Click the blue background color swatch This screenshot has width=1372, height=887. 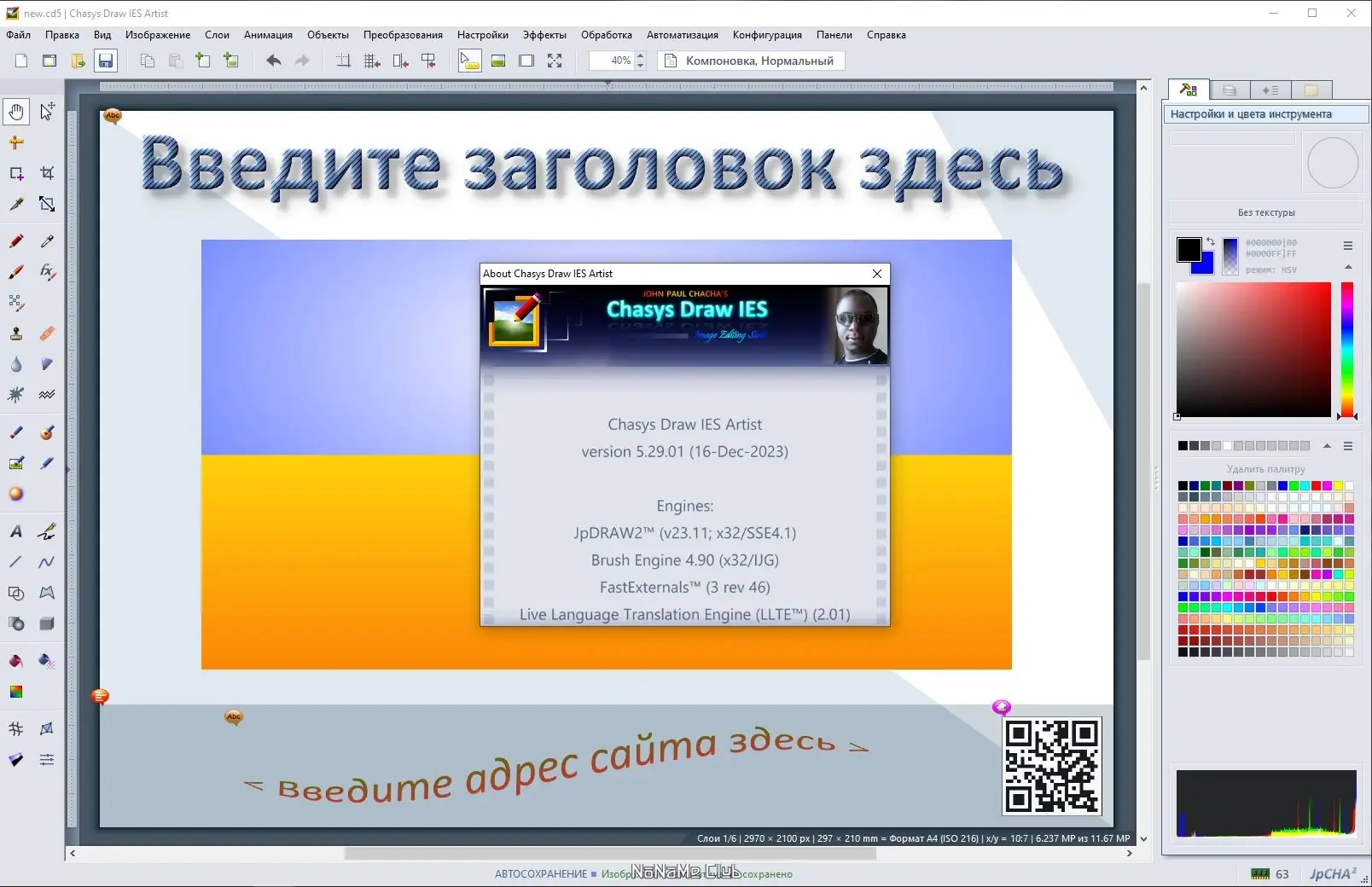click(1206, 266)
